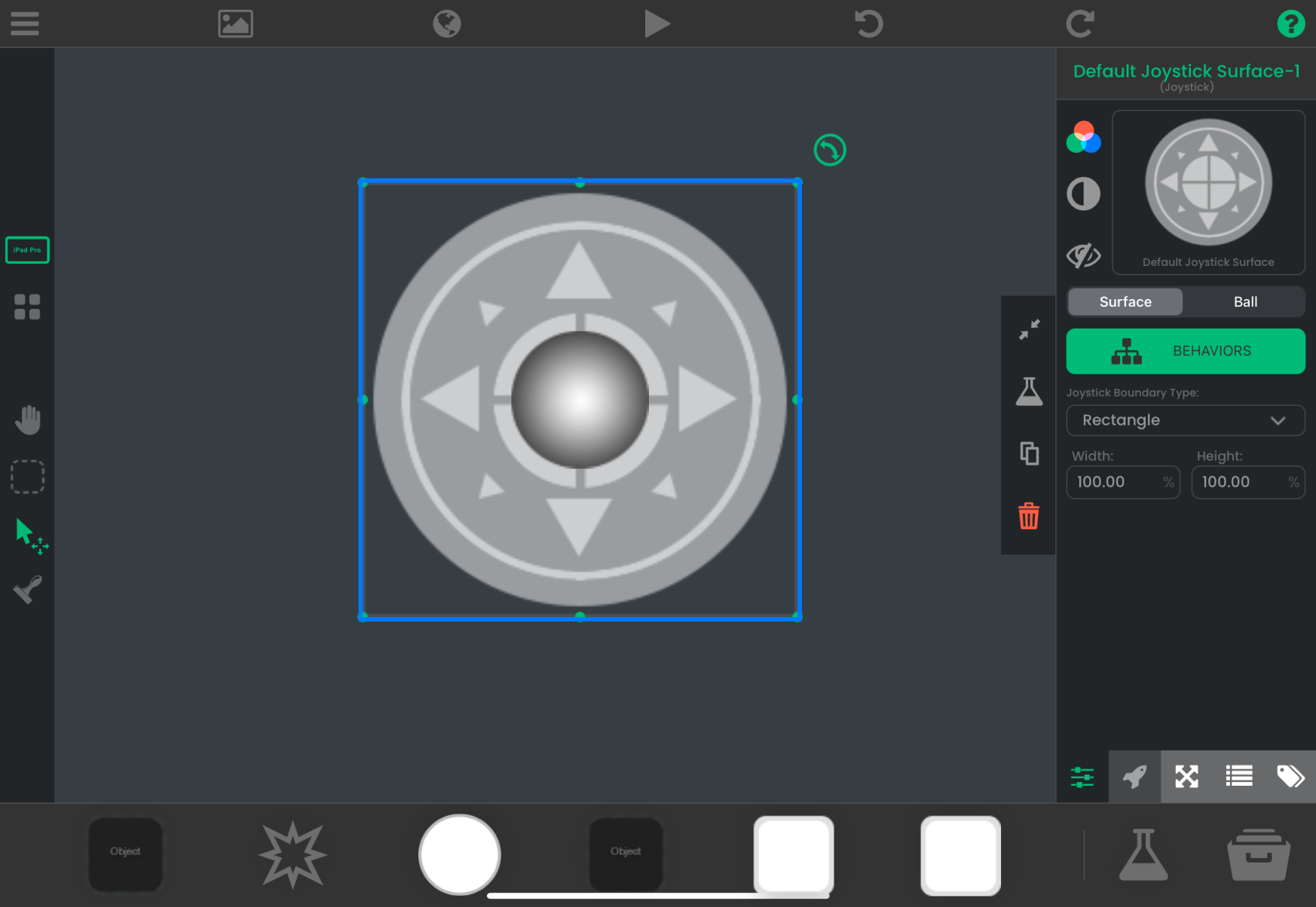Select the dashed marquee selection tool

28,477
